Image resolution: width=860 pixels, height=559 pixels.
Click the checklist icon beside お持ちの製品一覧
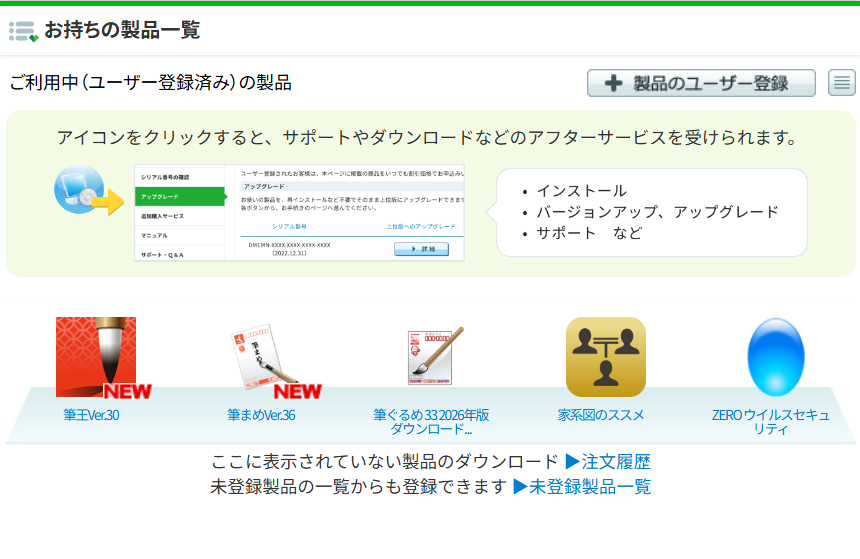point(23,31)
